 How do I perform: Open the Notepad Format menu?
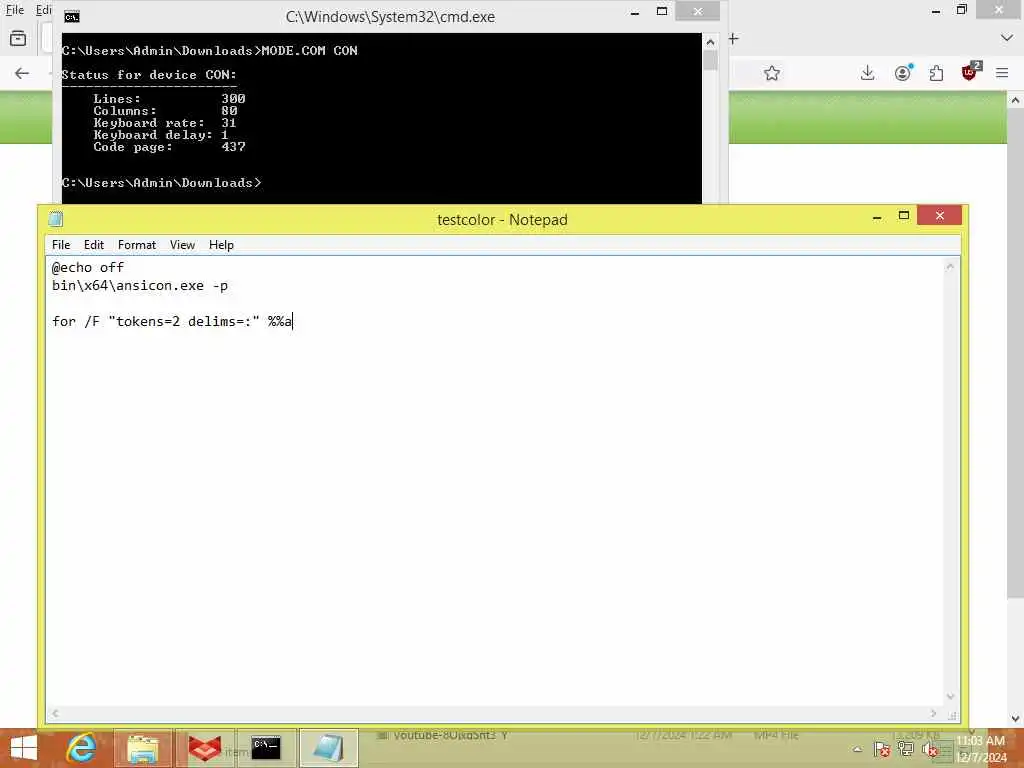[x=136, y=245]
